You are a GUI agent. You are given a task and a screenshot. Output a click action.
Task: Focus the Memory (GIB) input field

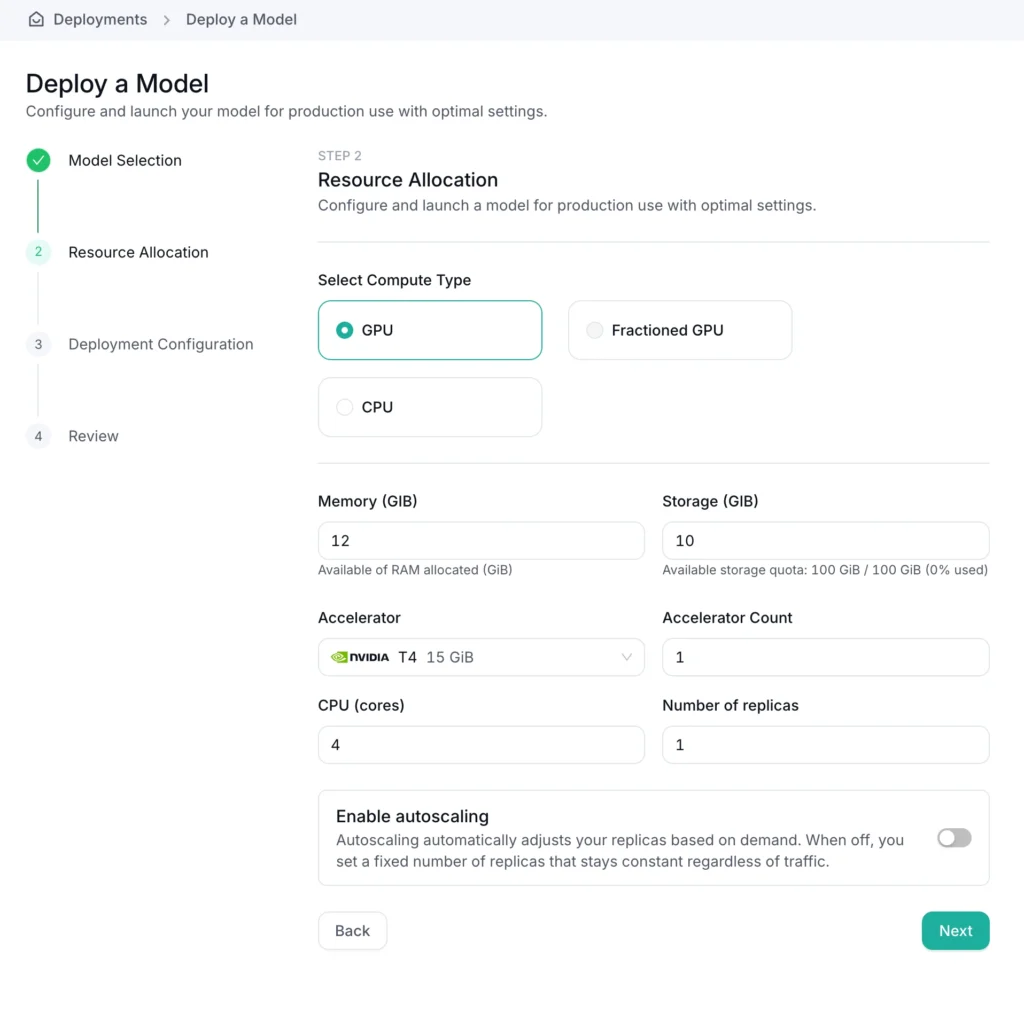(x=481, y=540)
